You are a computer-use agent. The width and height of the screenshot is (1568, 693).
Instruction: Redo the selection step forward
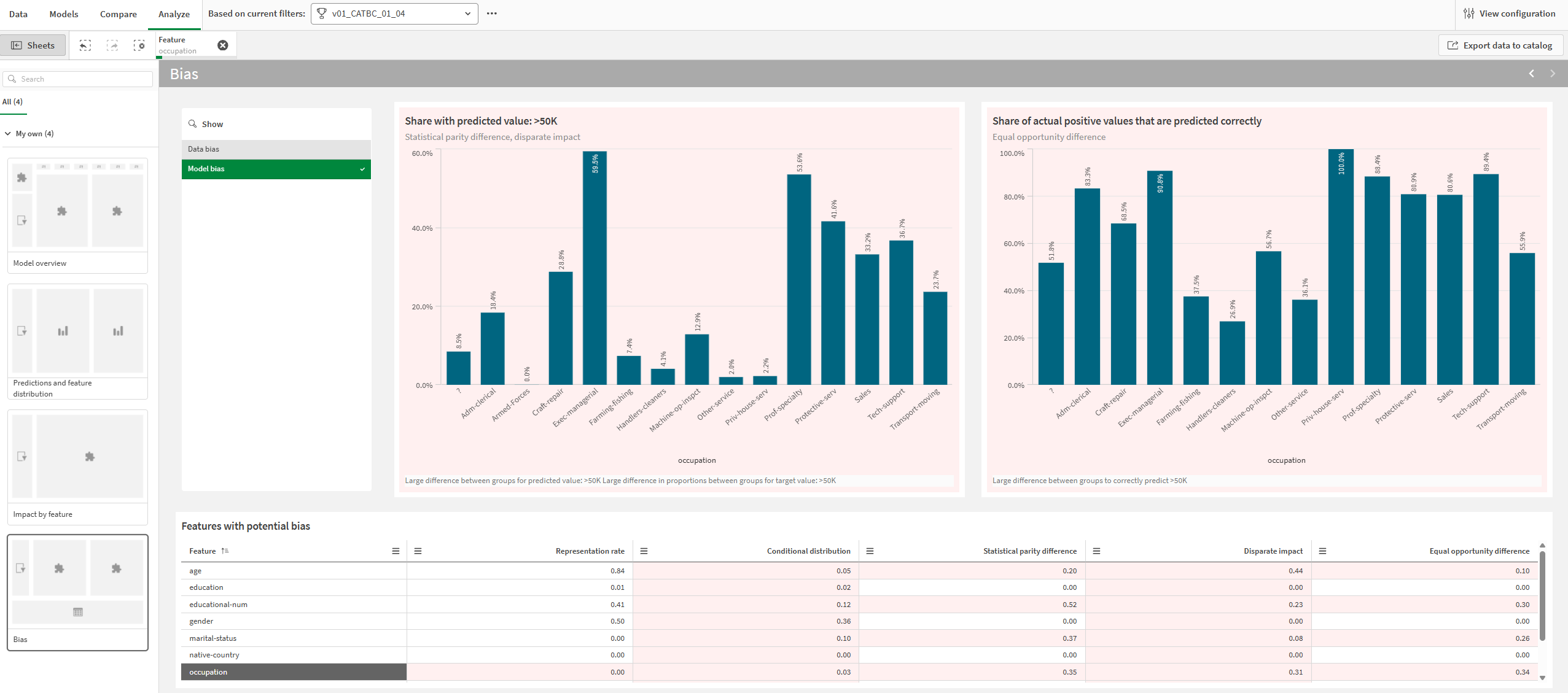112,45
